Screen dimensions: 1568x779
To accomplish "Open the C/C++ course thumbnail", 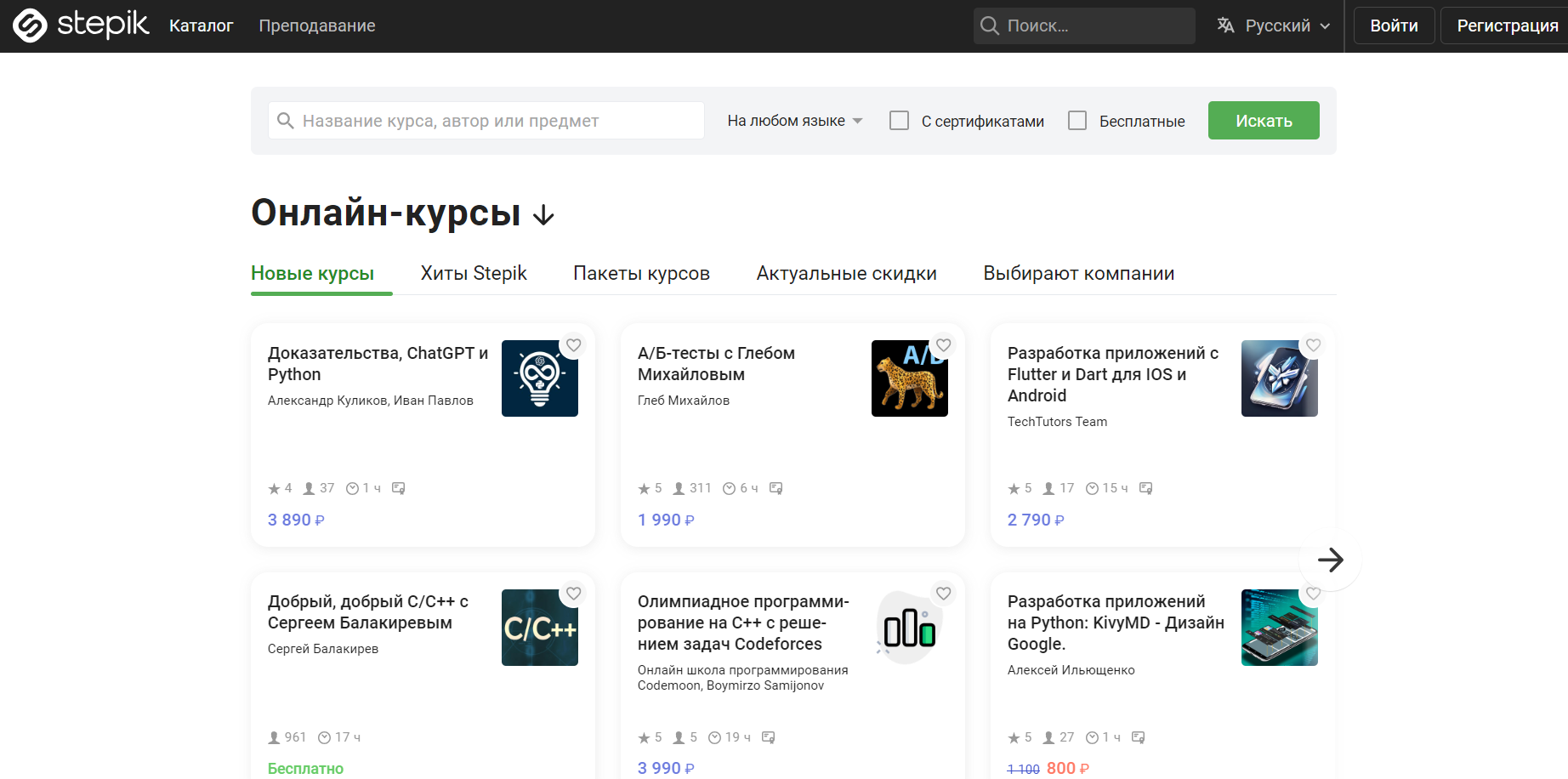I will [x=540, y=628].
